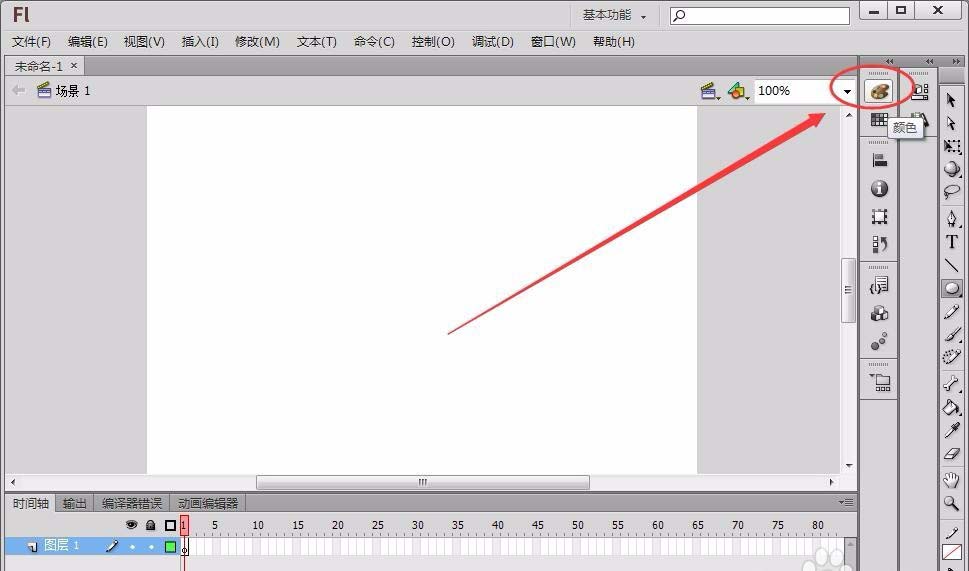Click the search input field
This screenshot has width=969, height=571.
coord(760,15)
